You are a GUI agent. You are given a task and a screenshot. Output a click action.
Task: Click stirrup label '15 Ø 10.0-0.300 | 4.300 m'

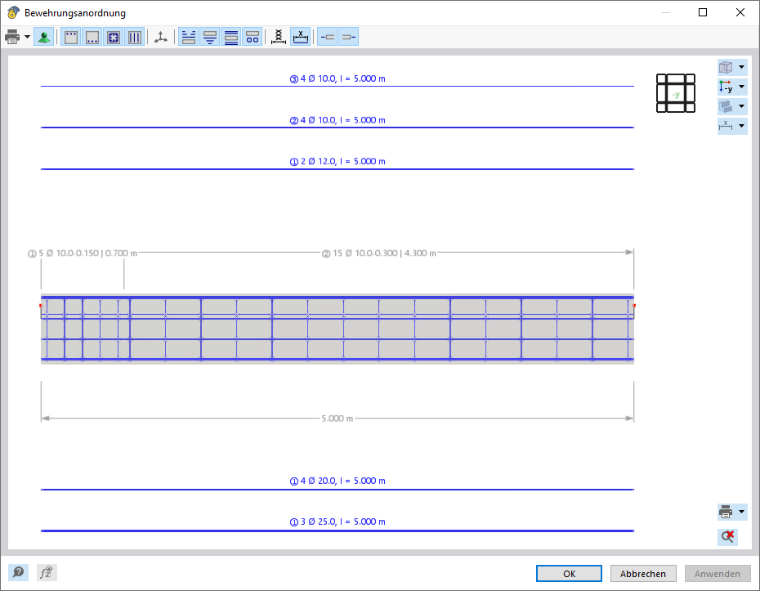click(379, 253)
